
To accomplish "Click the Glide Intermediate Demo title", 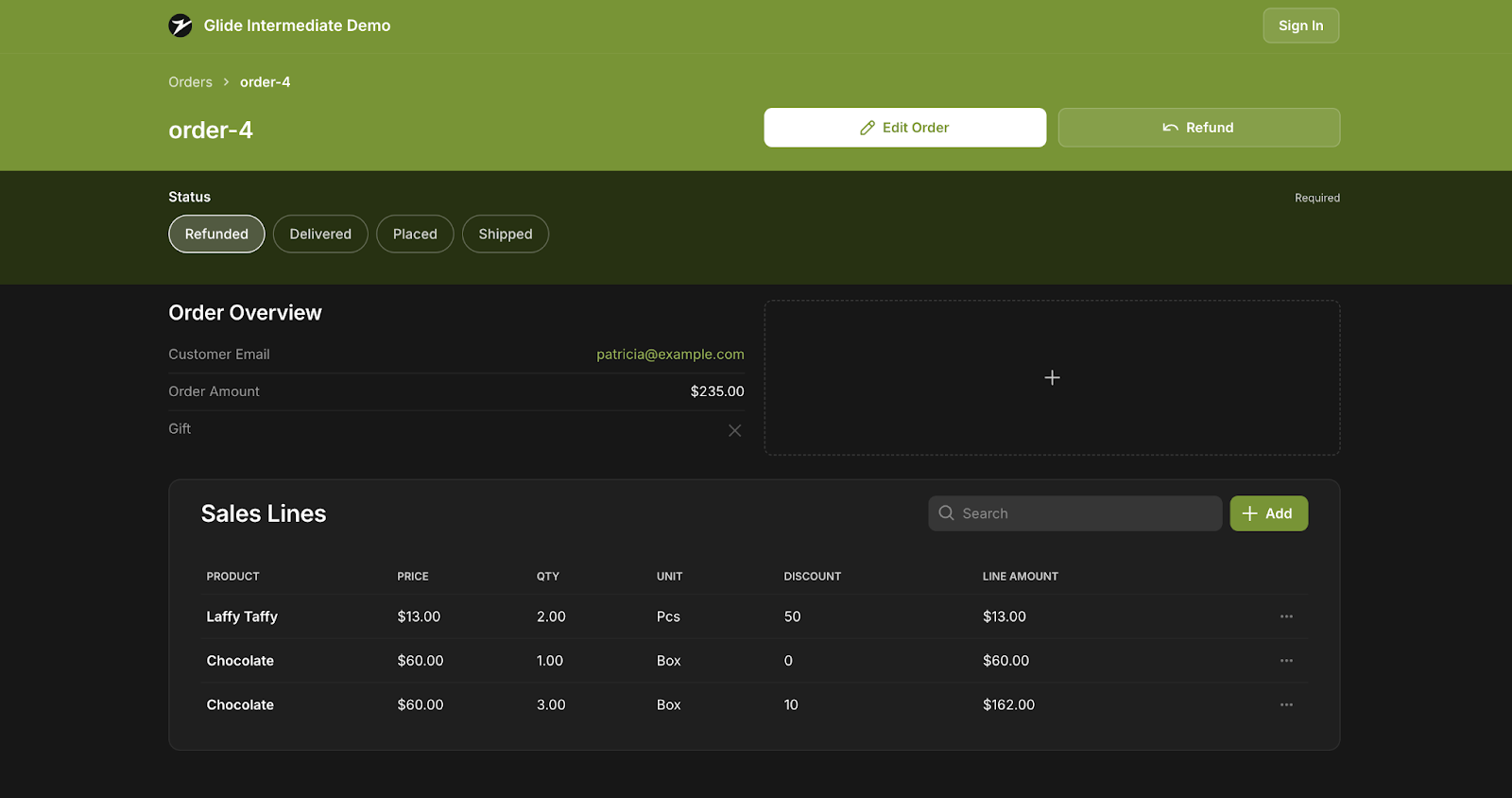I will [297, 26].
